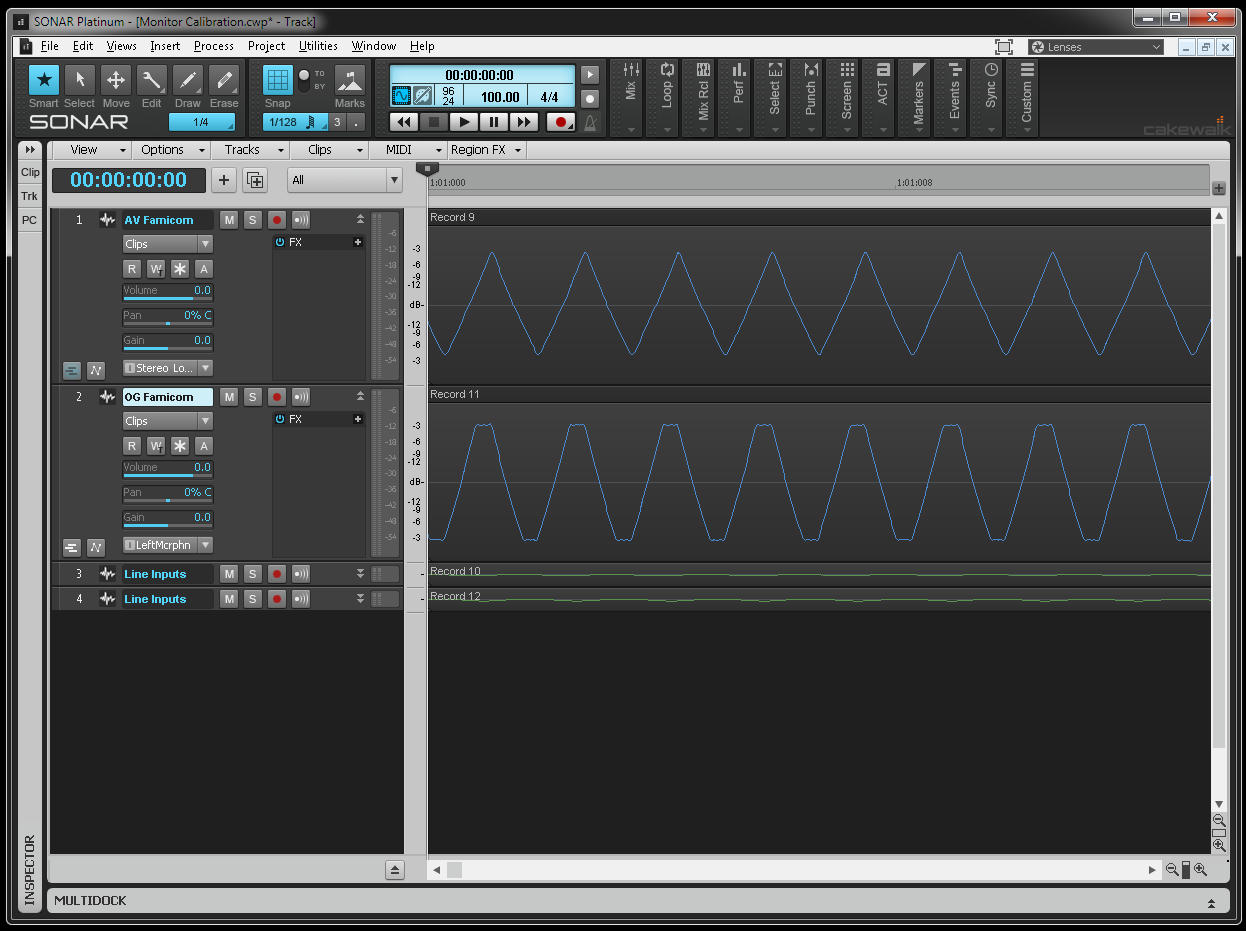Image resolution: width=1246 pixels, height=931 pixels.
Task: Open the track filter All dropdown
Action: (345, 180)
